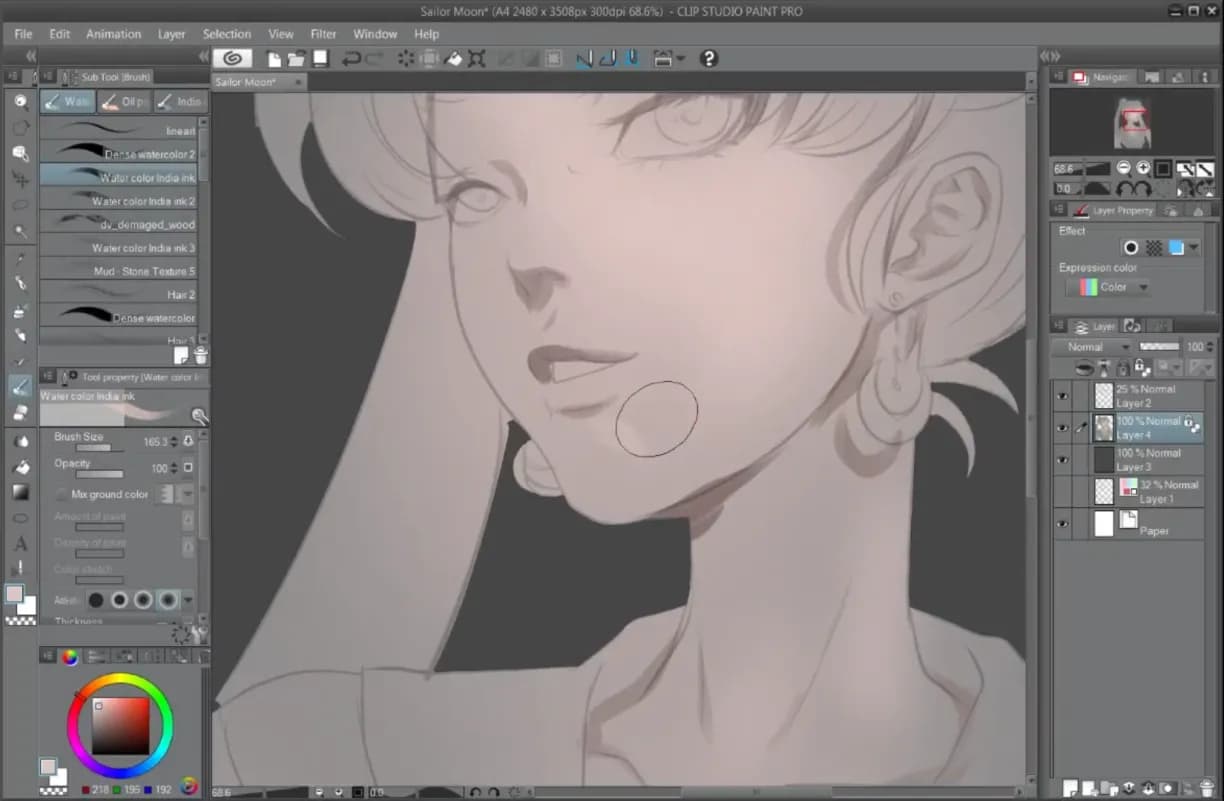
Task: Select Layer 3 in layer list
Action: click(x=1147, y=460)
